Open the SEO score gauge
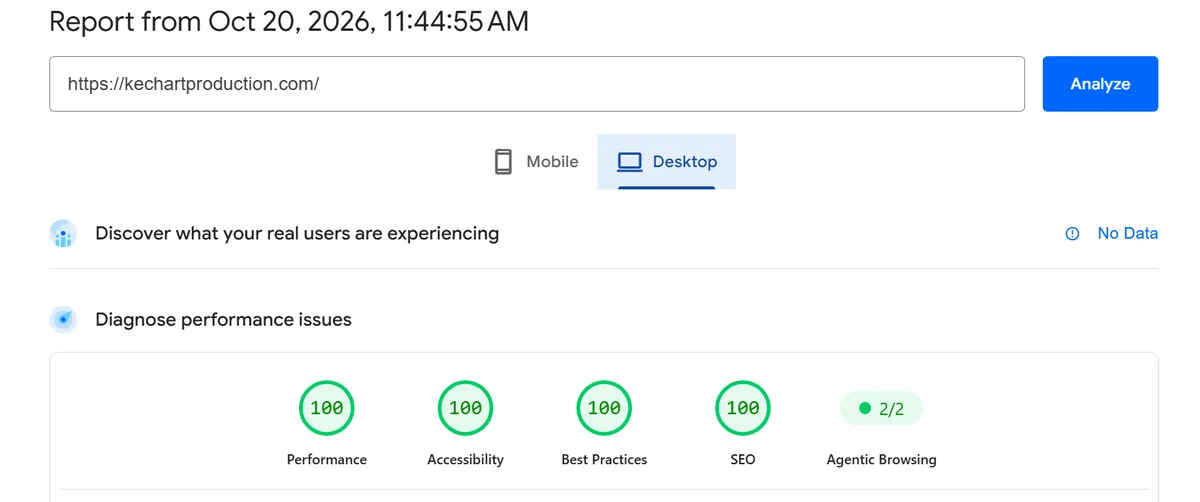Screen dimensions: 1200x502 click(743, 408)
